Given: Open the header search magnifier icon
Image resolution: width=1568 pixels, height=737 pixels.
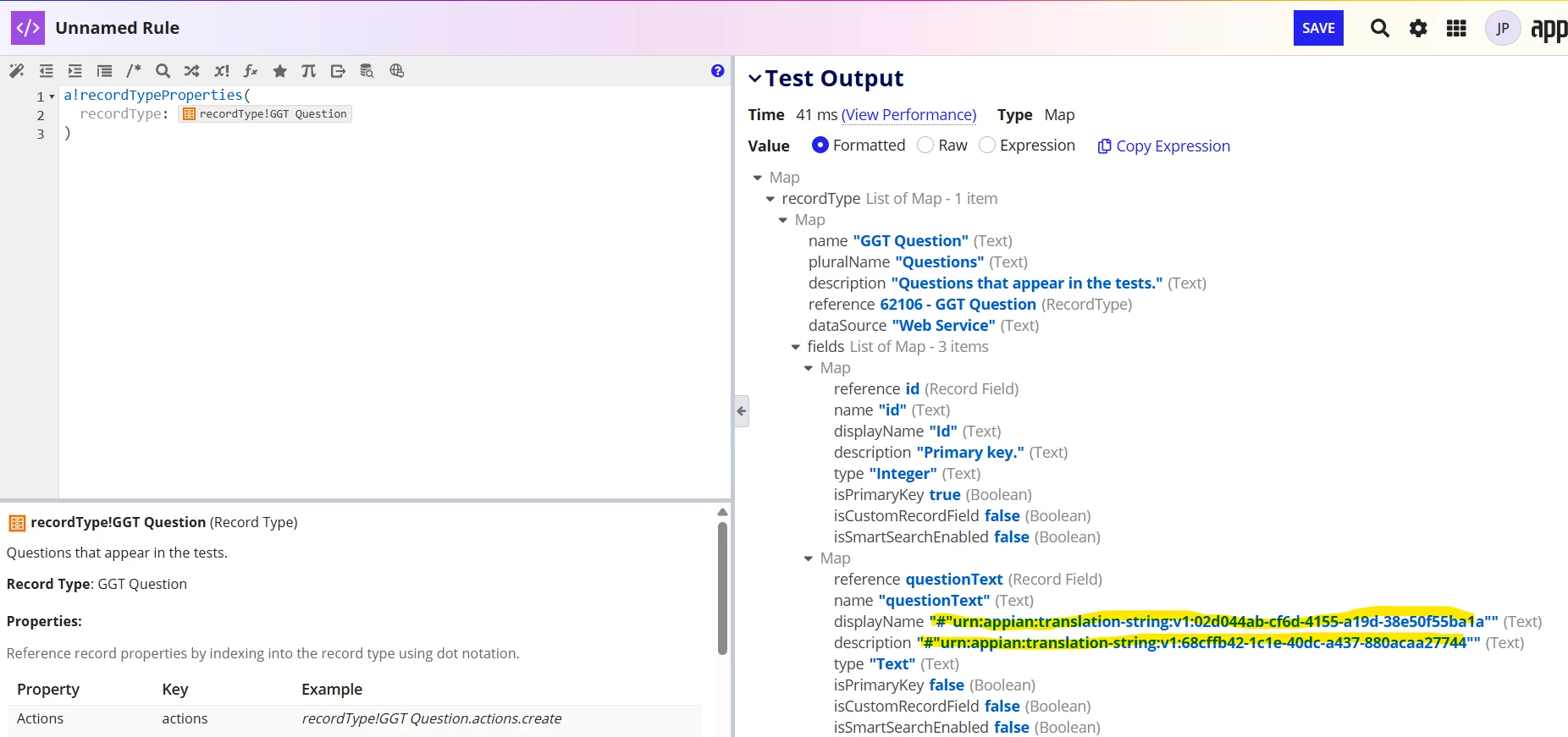Looking at the screenshot, I should coord(1380,28).
